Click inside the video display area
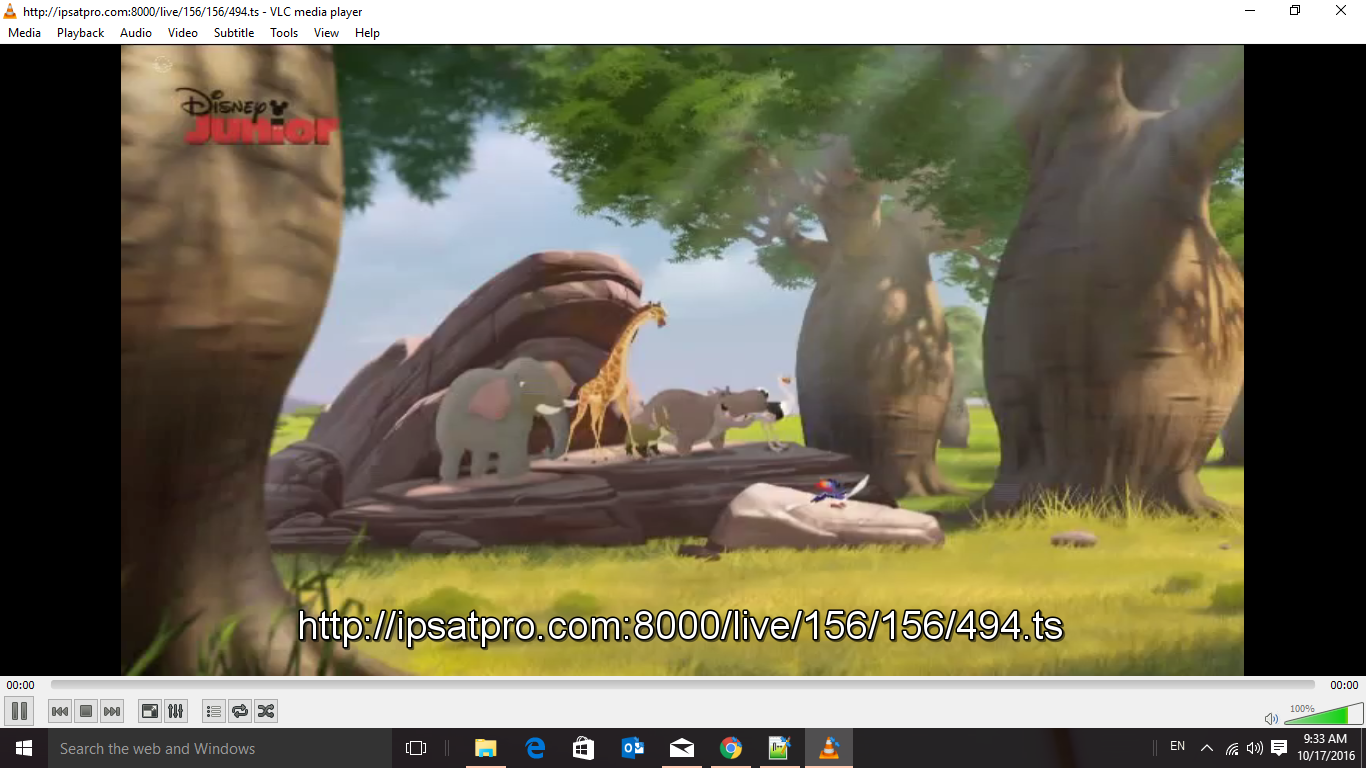The width and height of the screenshot is (1366, 768). click(x=682, y=360)
